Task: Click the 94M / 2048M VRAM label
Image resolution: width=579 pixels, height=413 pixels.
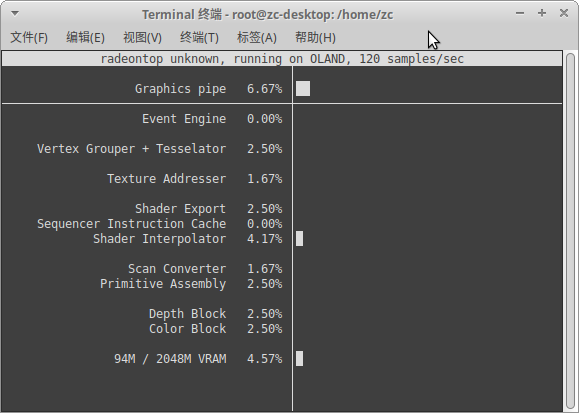Action: [170, 359]
